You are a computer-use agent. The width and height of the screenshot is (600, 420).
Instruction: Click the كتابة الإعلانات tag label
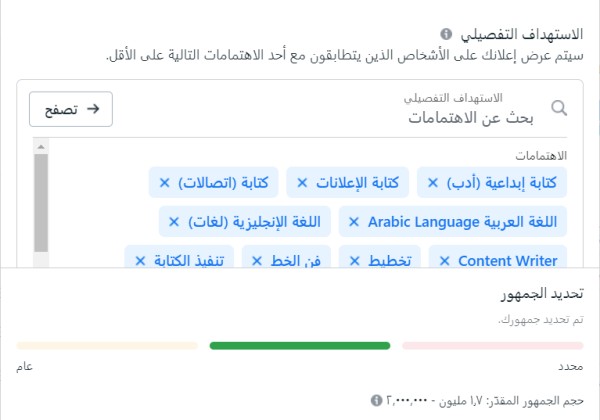(x=357, y=183)
